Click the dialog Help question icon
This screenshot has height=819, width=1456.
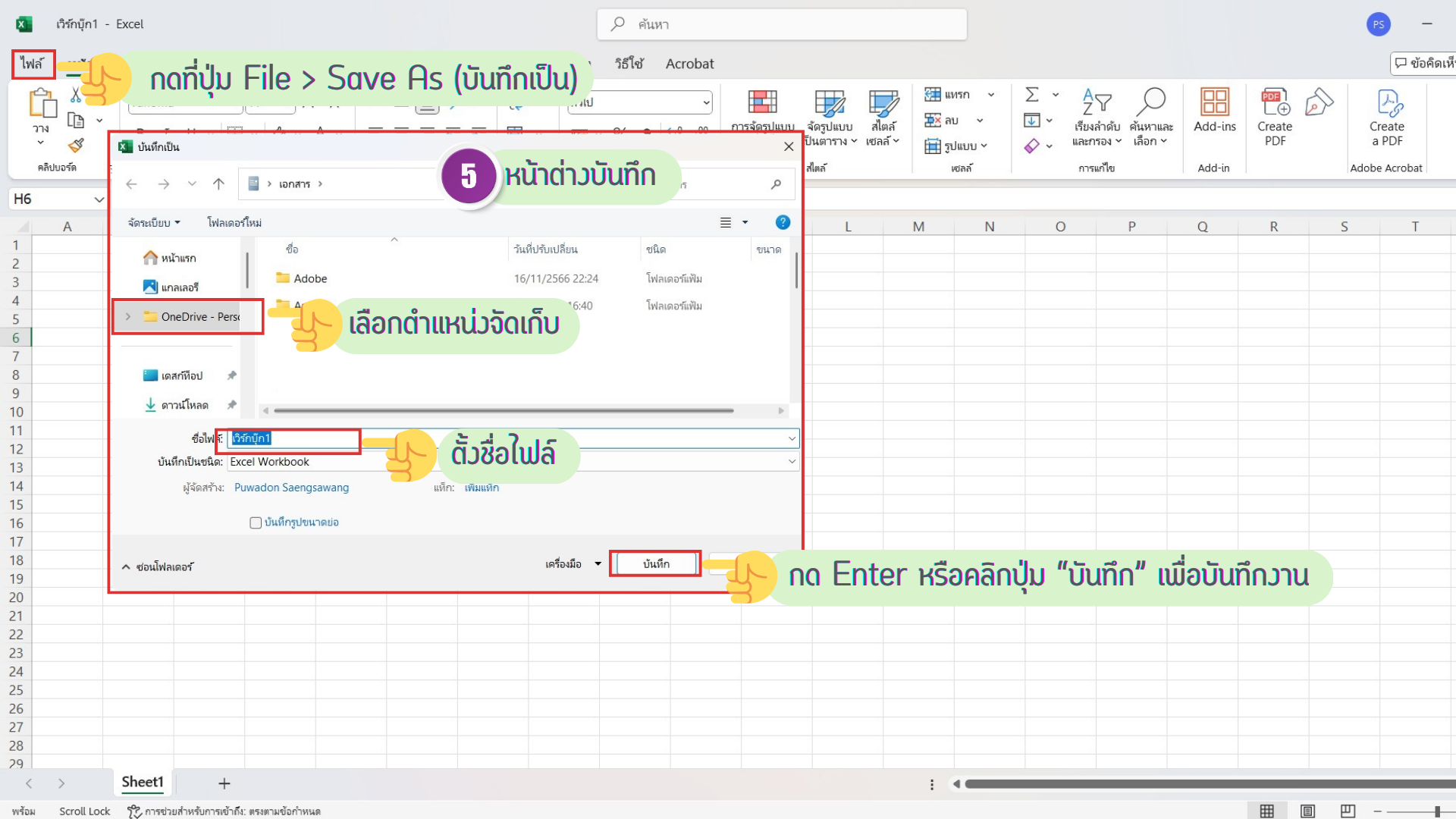point(783,222)
